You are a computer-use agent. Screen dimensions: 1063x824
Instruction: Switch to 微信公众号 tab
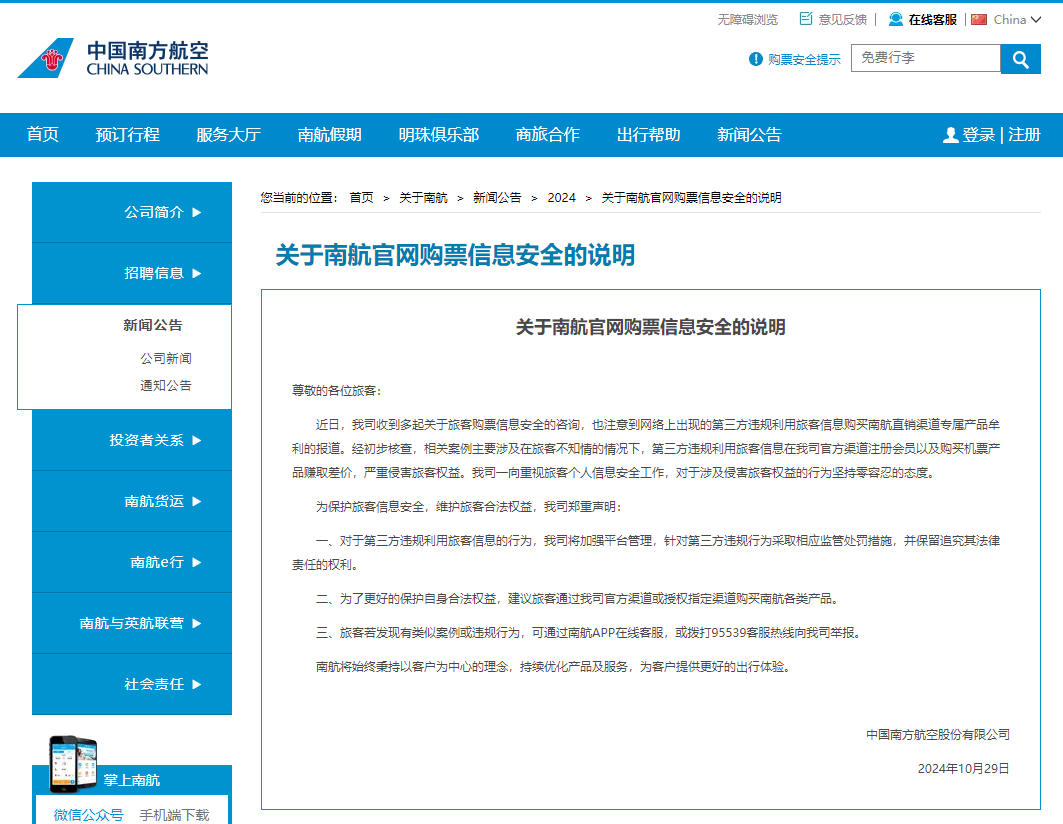pyautogui.click(x=89, y=815)
